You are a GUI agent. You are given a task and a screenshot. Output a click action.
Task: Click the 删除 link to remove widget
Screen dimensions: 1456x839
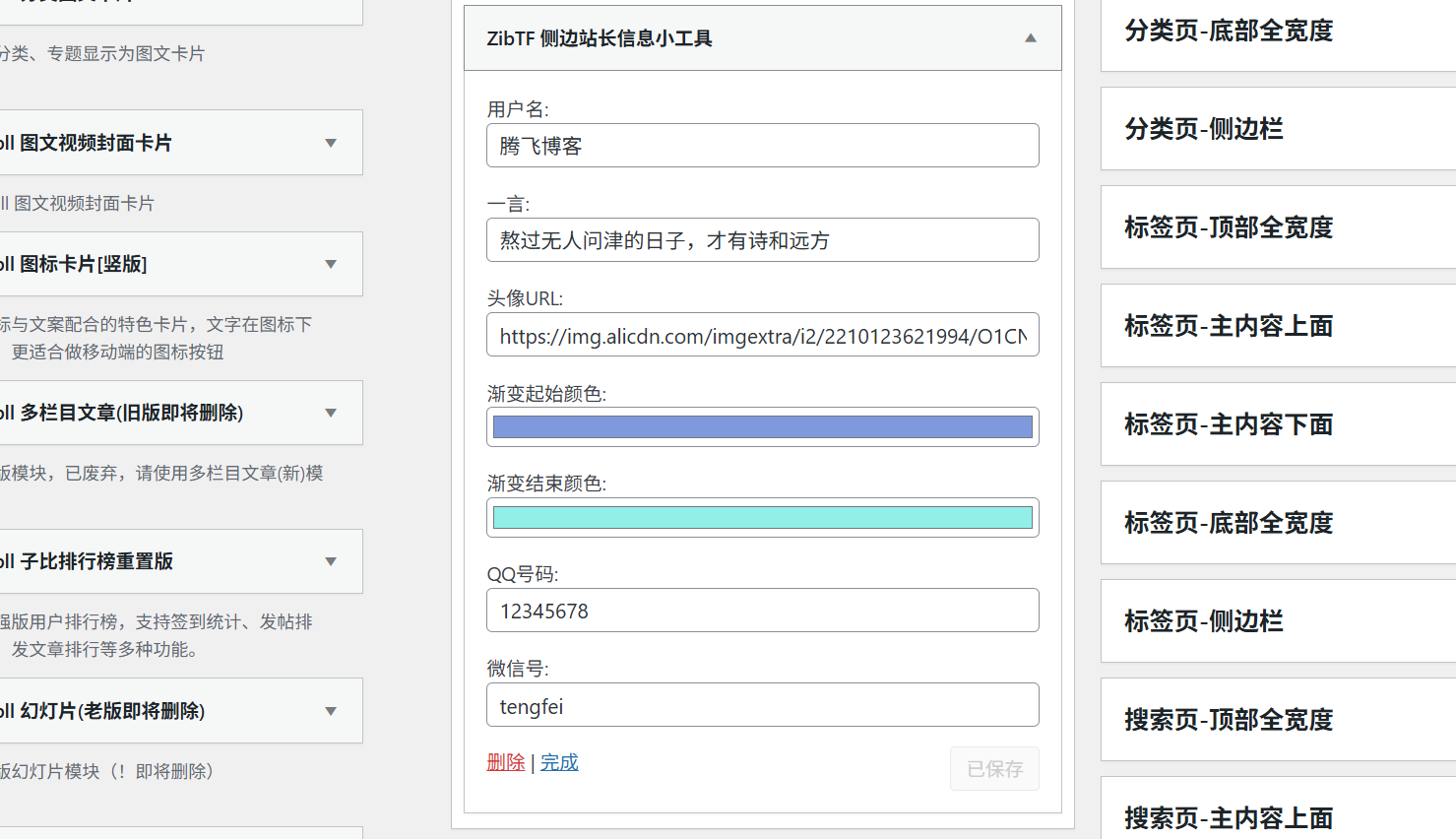[505, 761]
